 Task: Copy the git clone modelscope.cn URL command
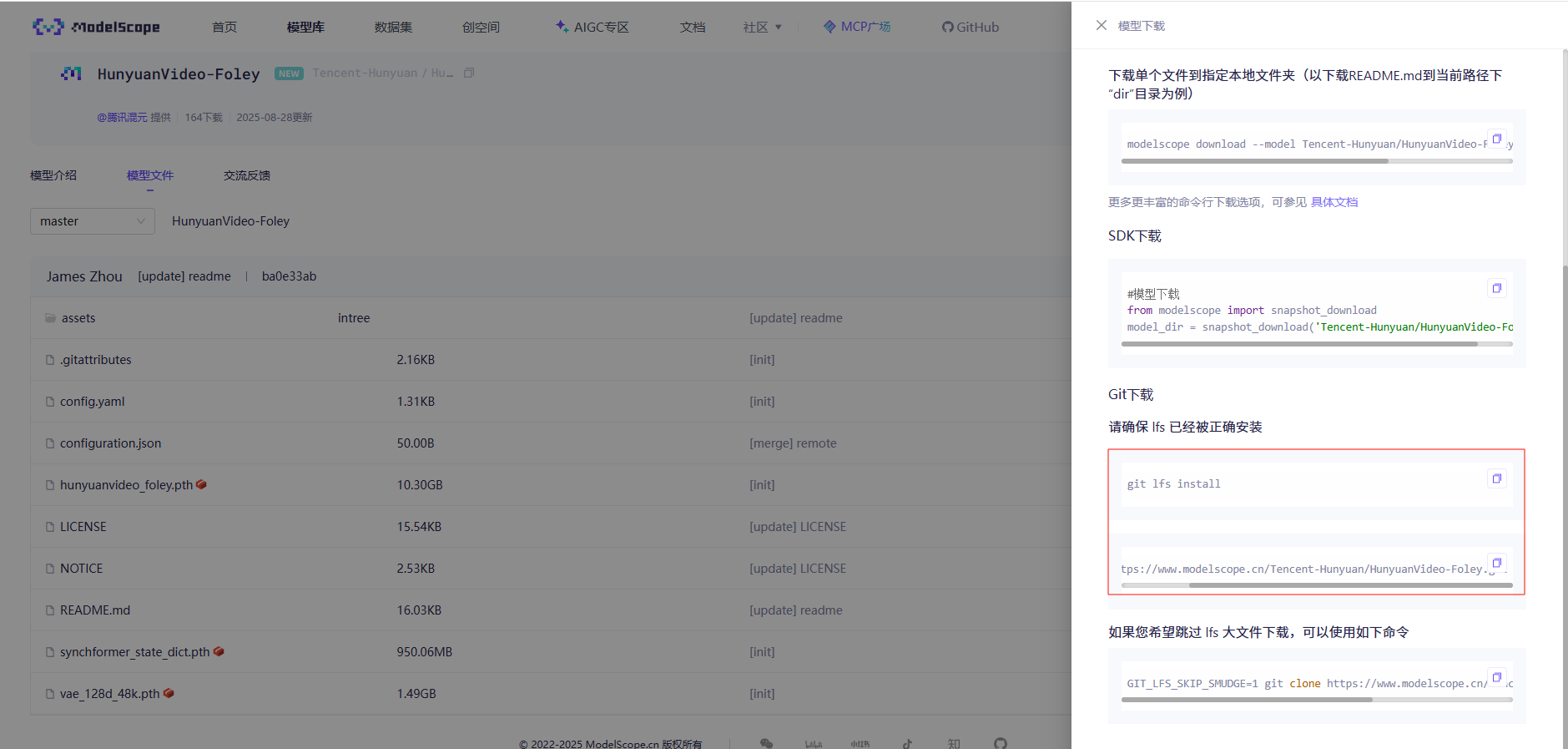point(1497,563)
